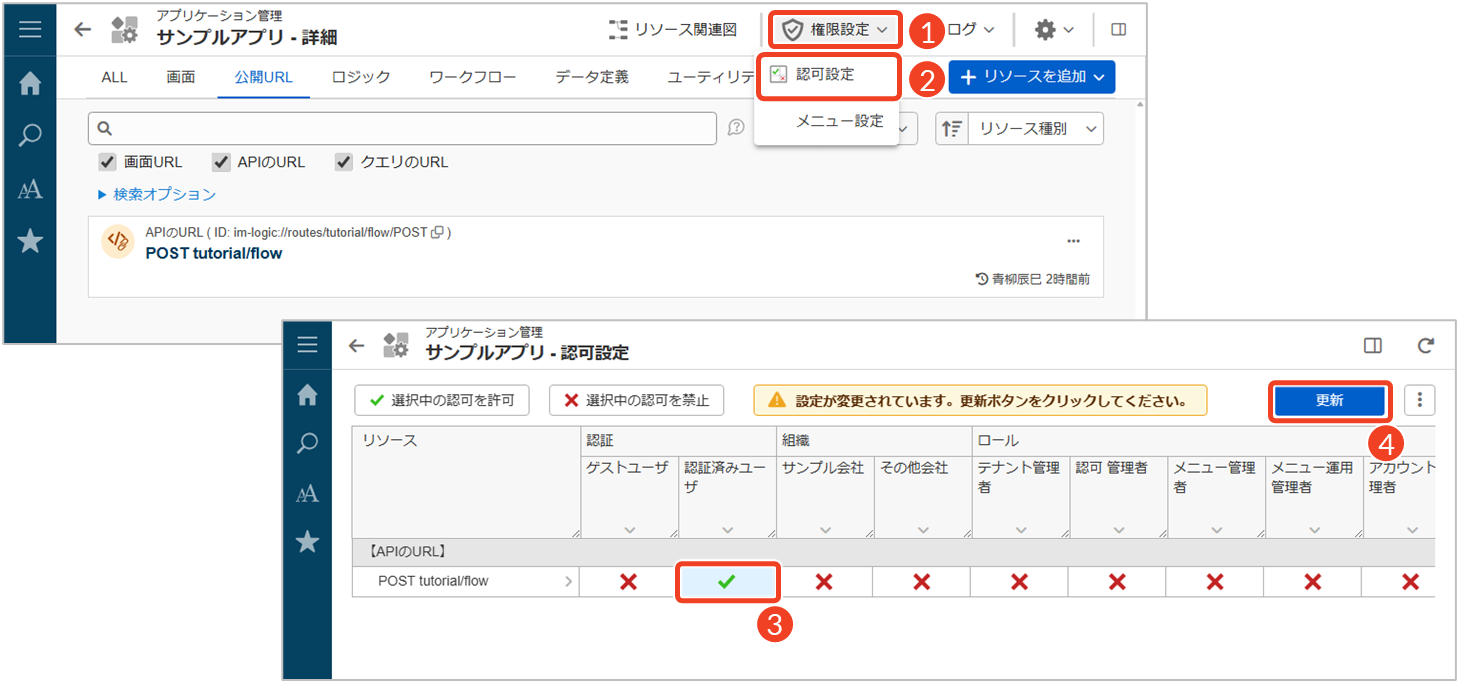Image resolution: width=1459 pixels, height=685 pixels.
Task: Click the sort order icon beside リソース種別
Action: [x=951, y=129]
